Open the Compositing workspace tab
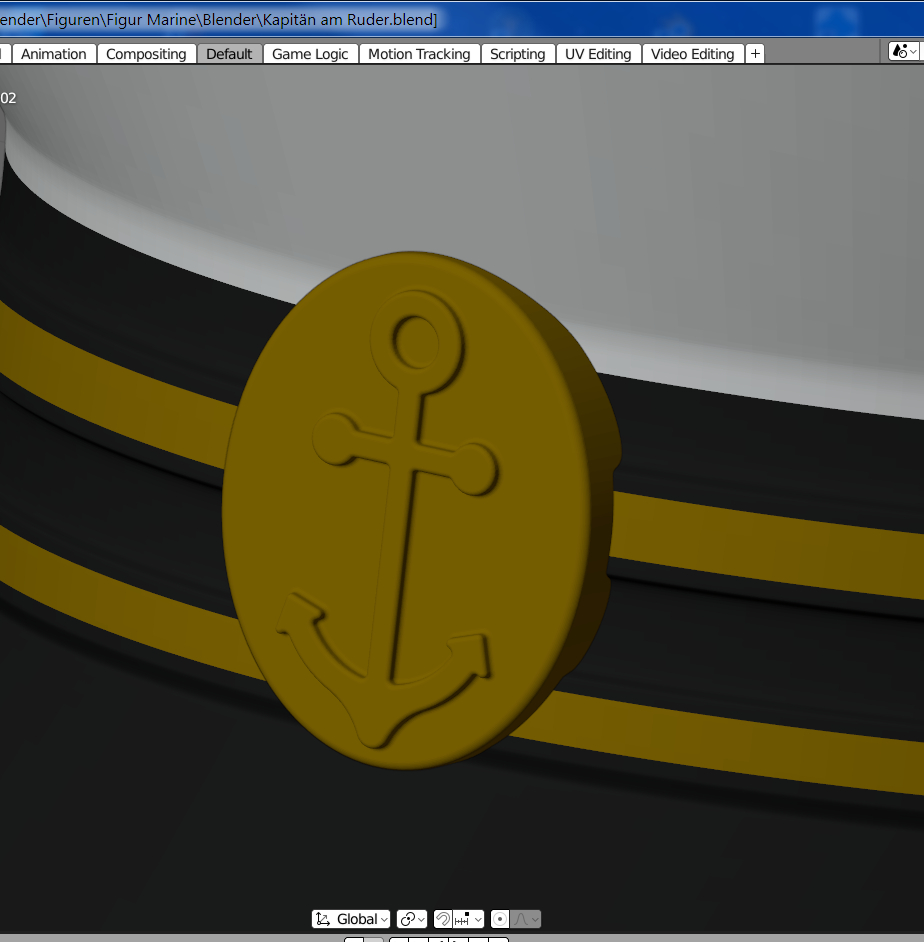This screenshot has width=924, height=942. coord(146,54)
